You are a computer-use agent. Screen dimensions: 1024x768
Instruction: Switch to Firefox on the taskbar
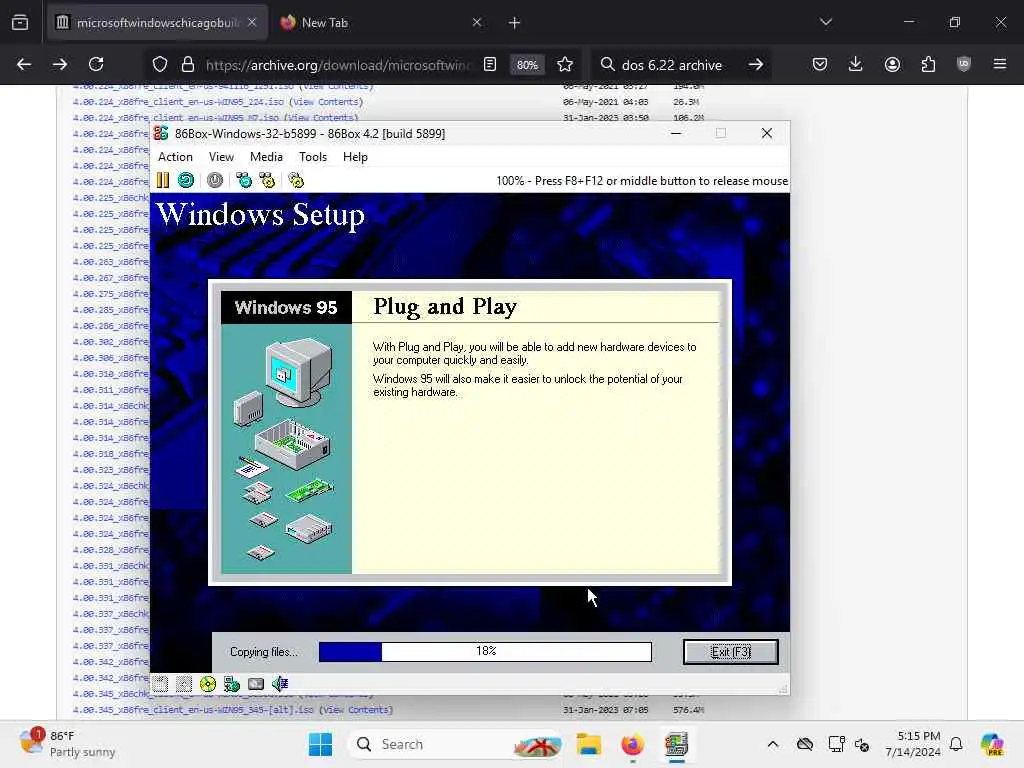pos(632,744)
